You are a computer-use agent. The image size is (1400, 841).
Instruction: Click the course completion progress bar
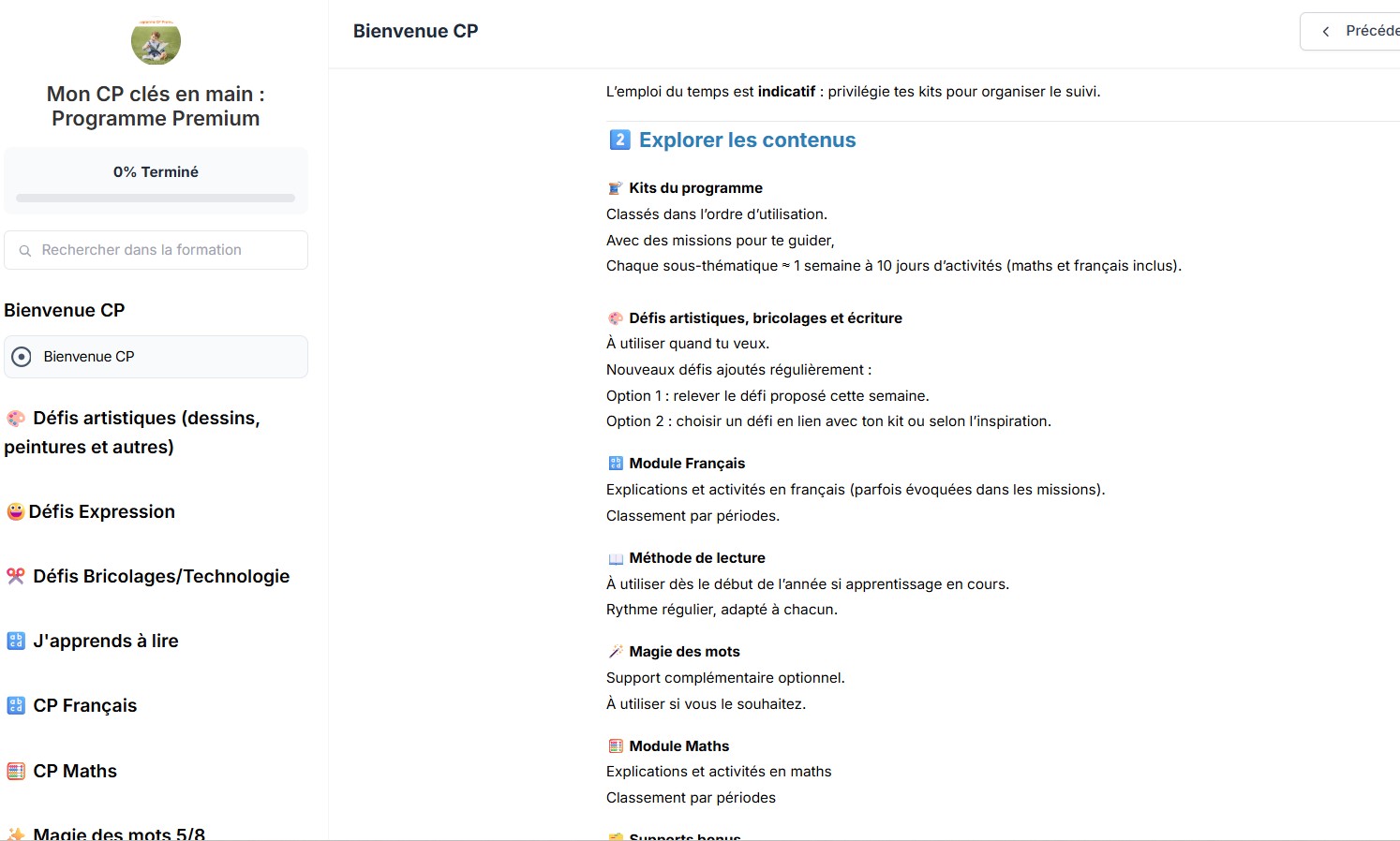coord(156,198)
